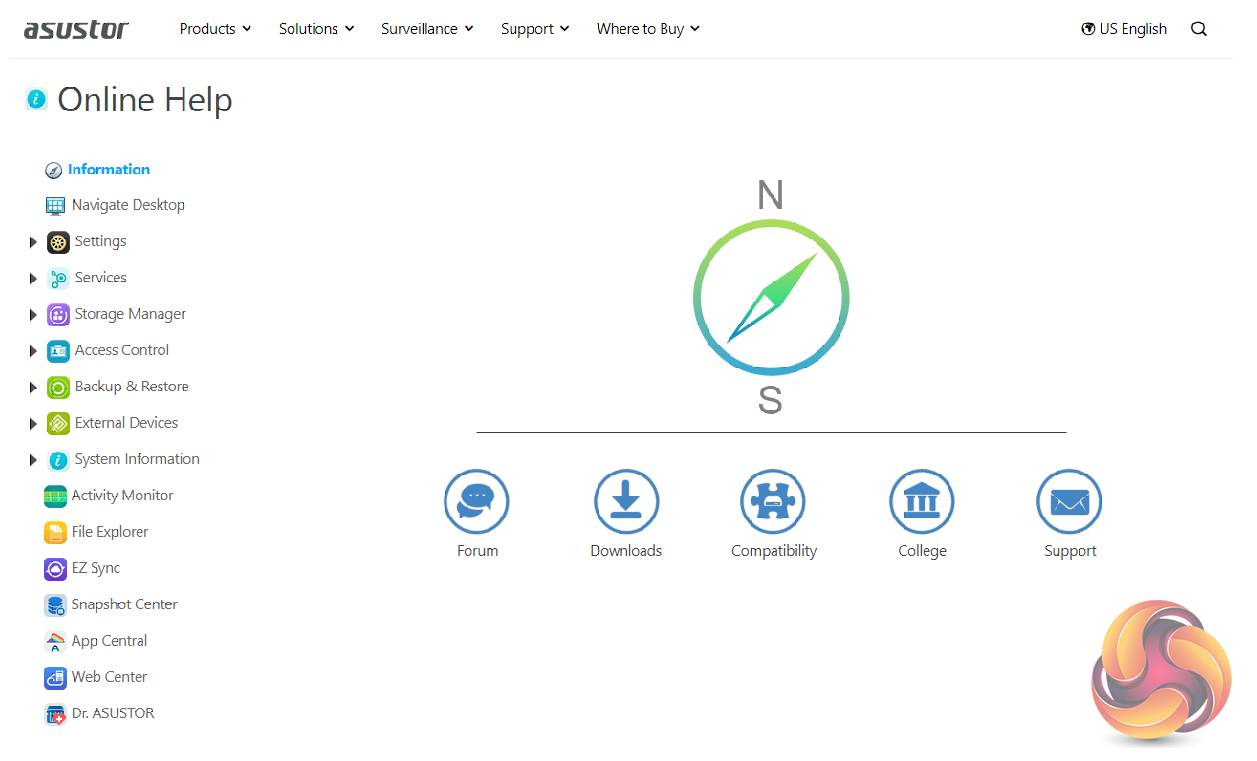Click the Information compass icon in sidebar
Image resolution: width=1257 pixels, height=761 pixels.
click(x=54, y=170)
